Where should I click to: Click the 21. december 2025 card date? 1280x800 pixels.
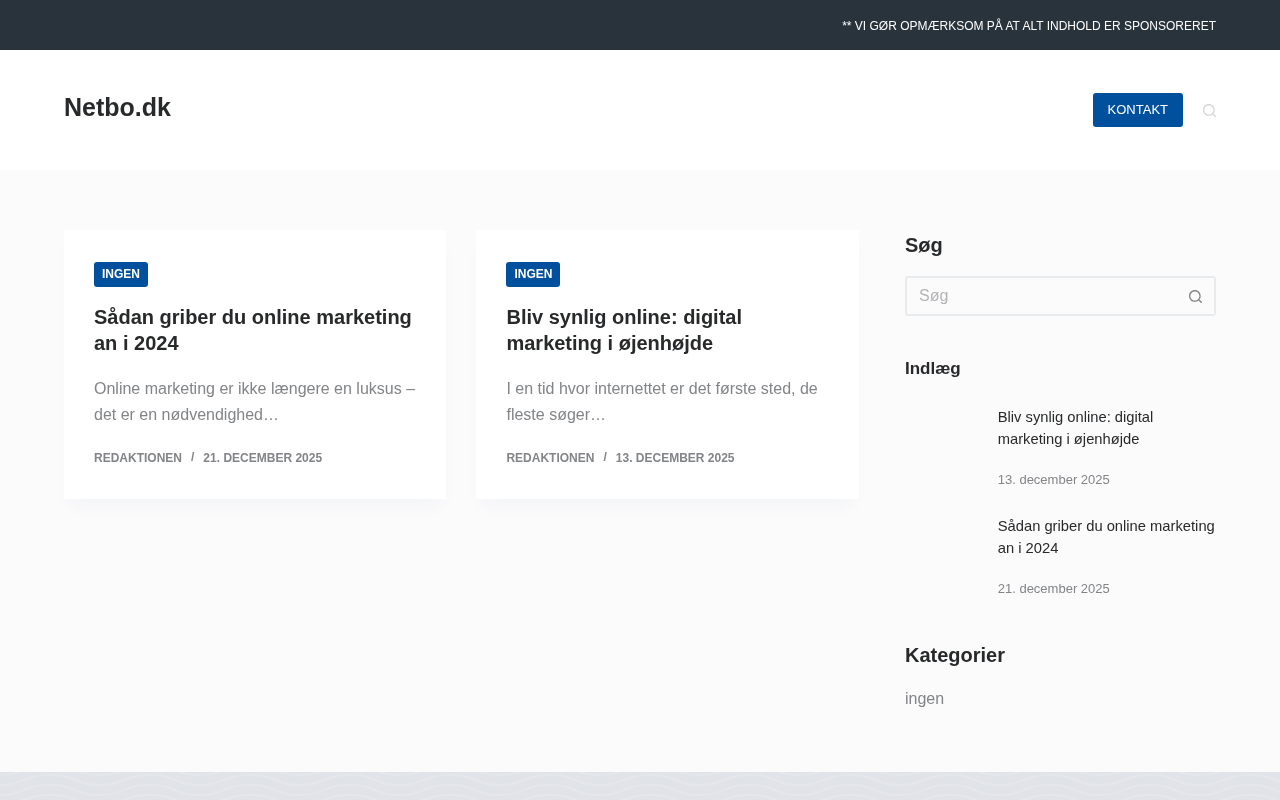tap(262, 458)
